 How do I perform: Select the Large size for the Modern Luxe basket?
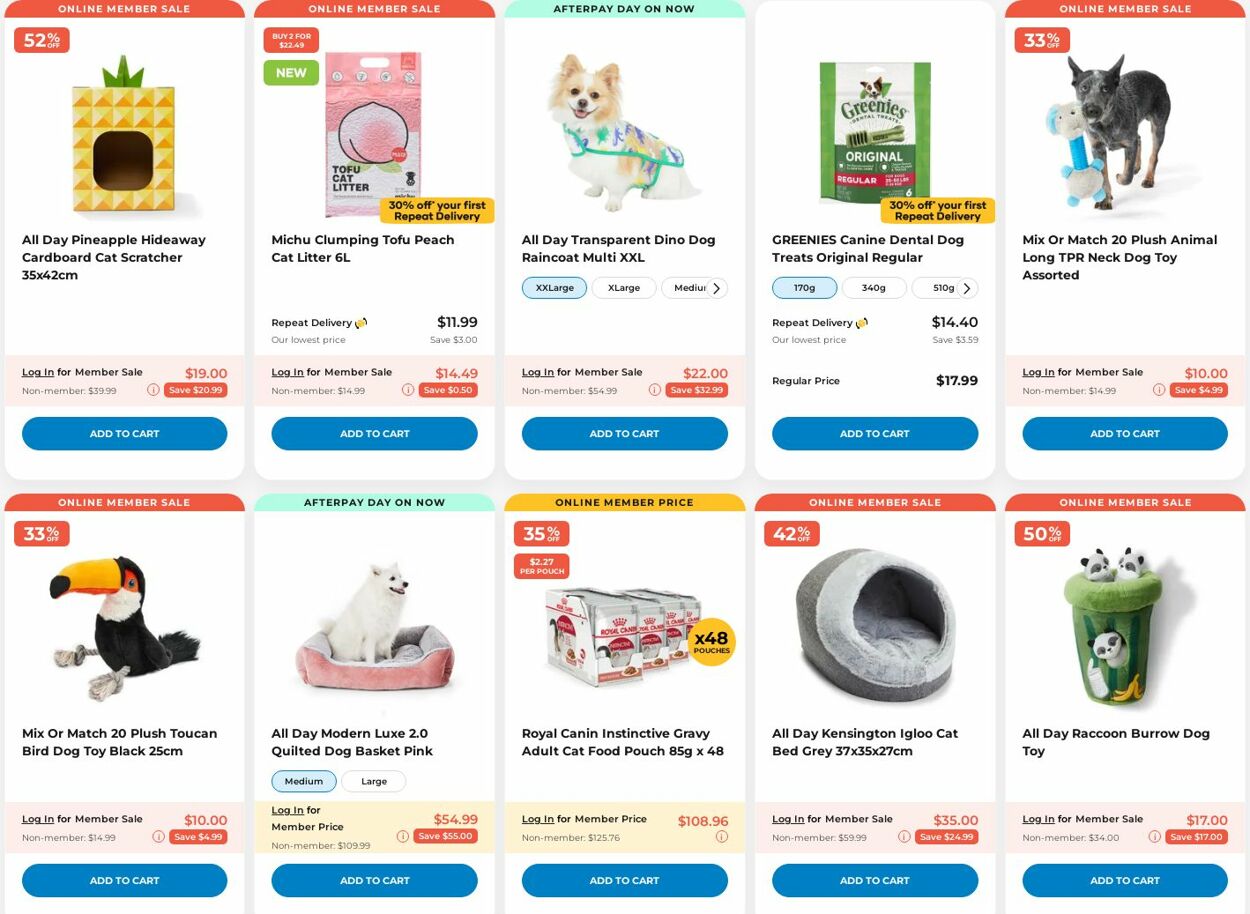click(x=373, y=781)
